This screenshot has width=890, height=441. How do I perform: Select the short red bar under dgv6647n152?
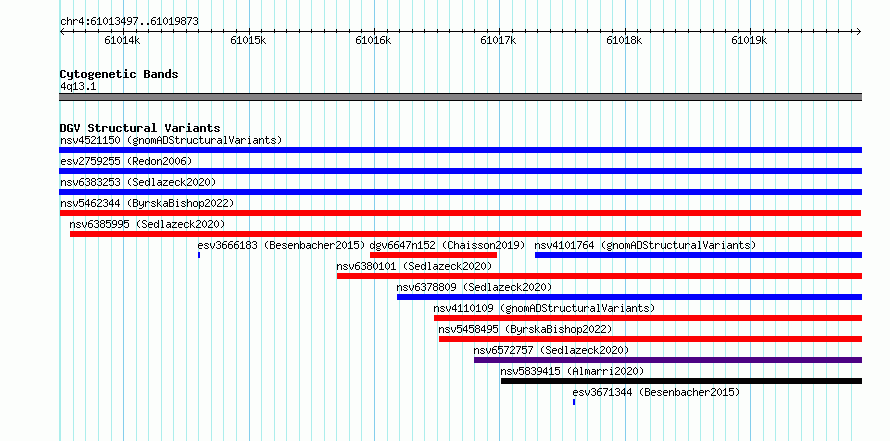(x=434, y=255)
